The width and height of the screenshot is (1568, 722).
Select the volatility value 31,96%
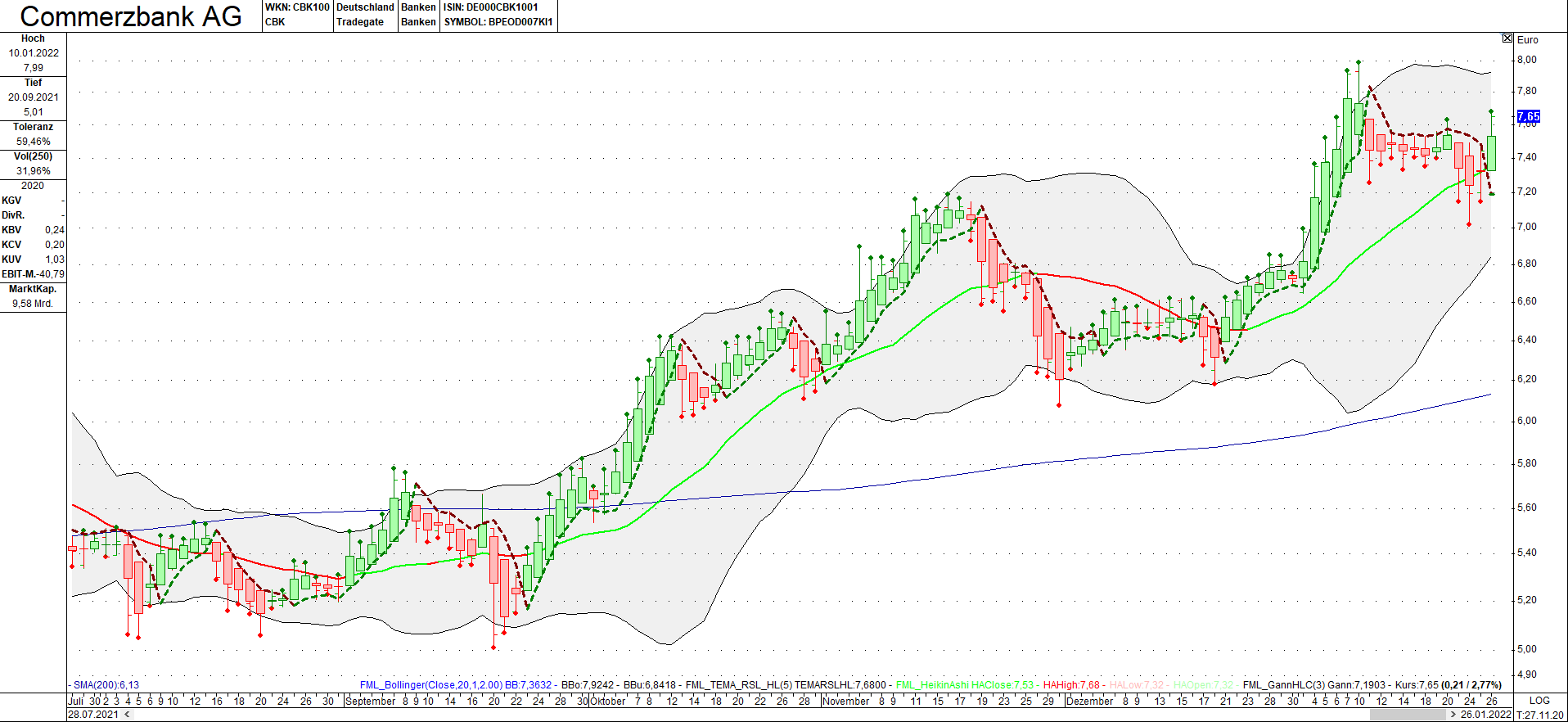(x=34, y=171)
